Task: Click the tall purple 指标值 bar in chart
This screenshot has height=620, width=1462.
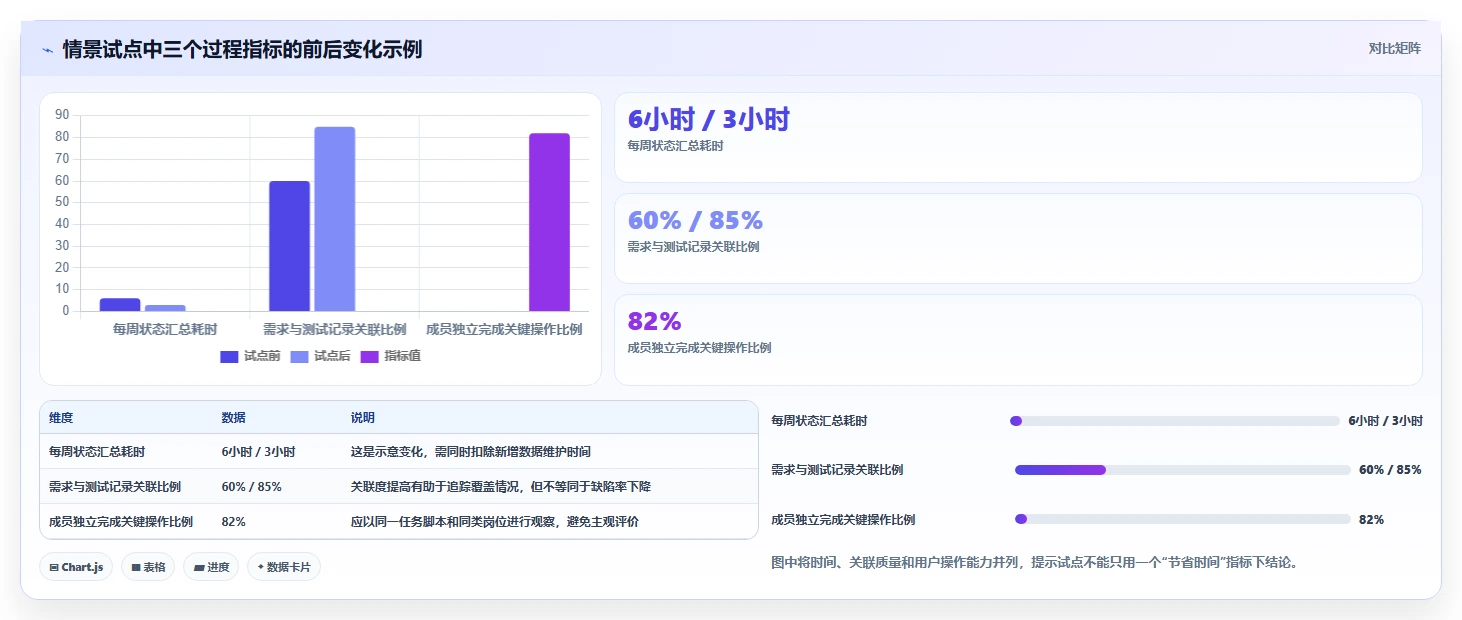Action: tap(549, 222)
